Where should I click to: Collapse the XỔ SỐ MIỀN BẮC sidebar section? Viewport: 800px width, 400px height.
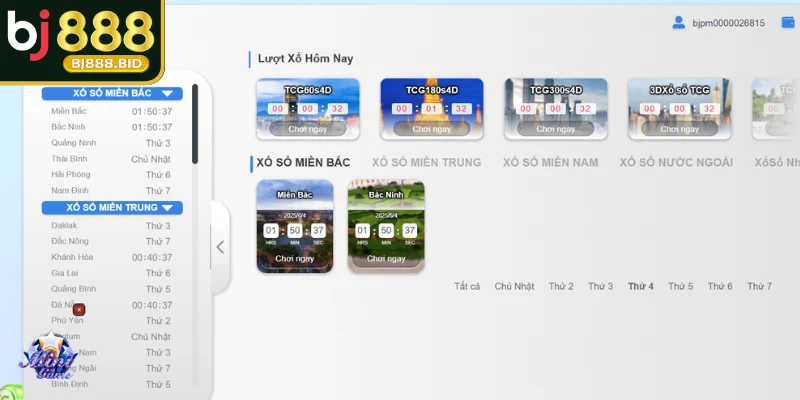pos(112,93)
